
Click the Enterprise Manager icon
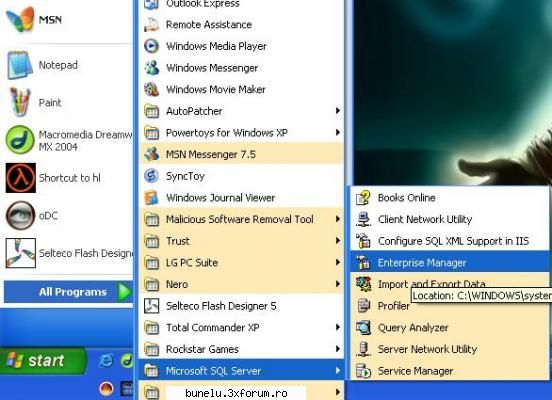pyautogui.click(x=363, y=263)
